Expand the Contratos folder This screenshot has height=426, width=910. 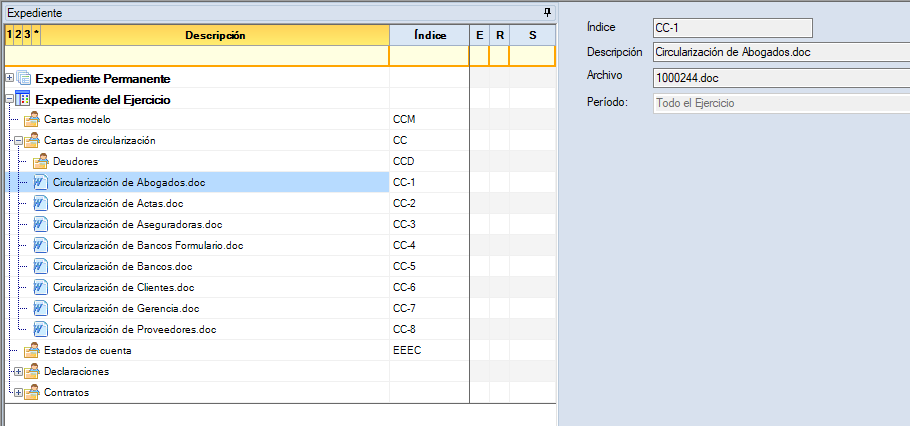tap(18, 393)
